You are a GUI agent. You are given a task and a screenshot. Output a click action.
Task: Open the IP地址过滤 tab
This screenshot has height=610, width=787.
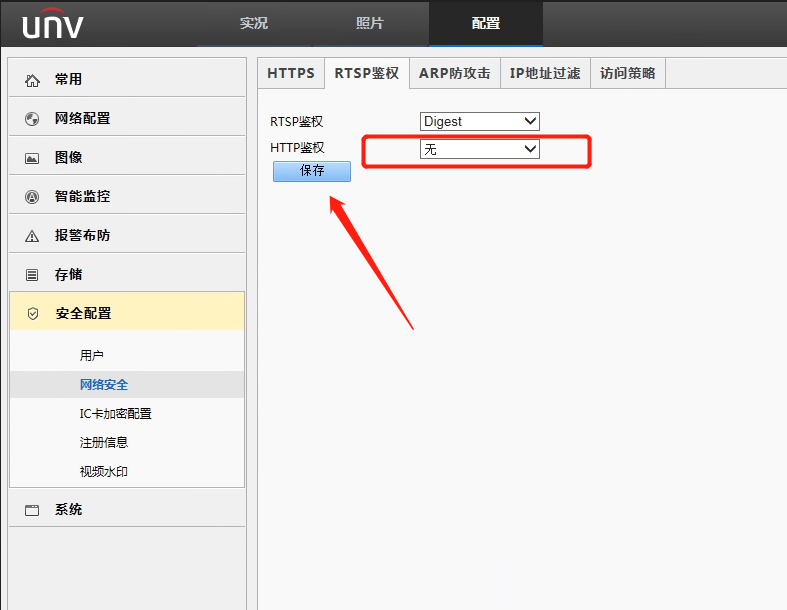tap(545, 73)
